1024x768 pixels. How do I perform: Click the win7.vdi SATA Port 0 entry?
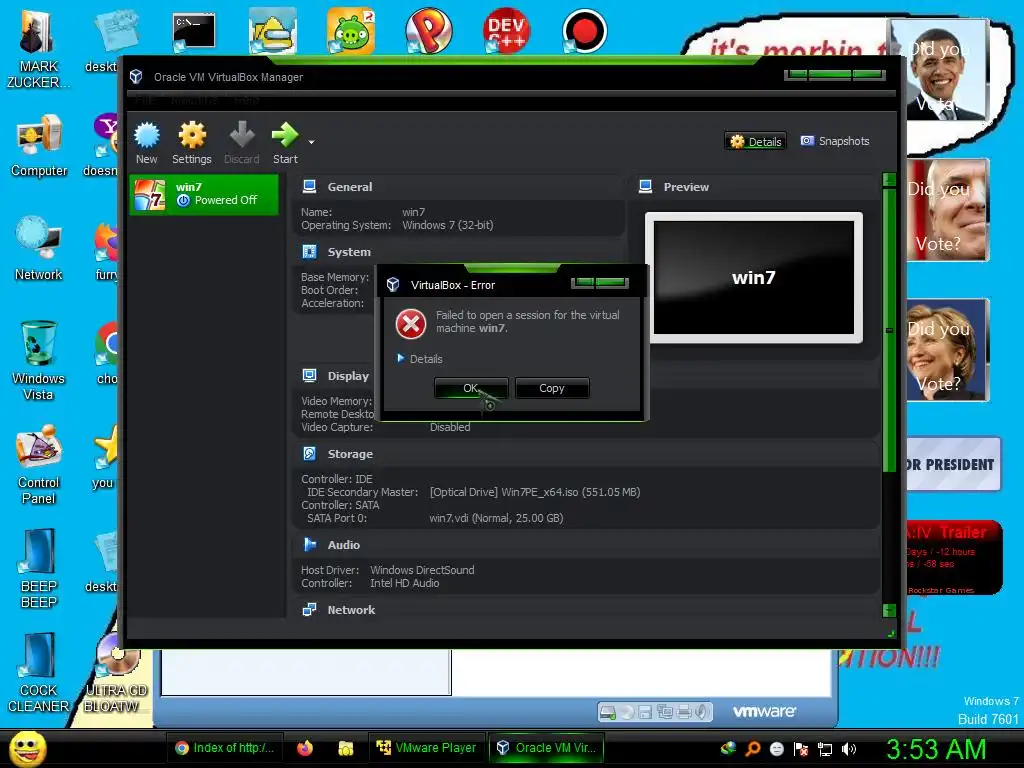[496, 519]
